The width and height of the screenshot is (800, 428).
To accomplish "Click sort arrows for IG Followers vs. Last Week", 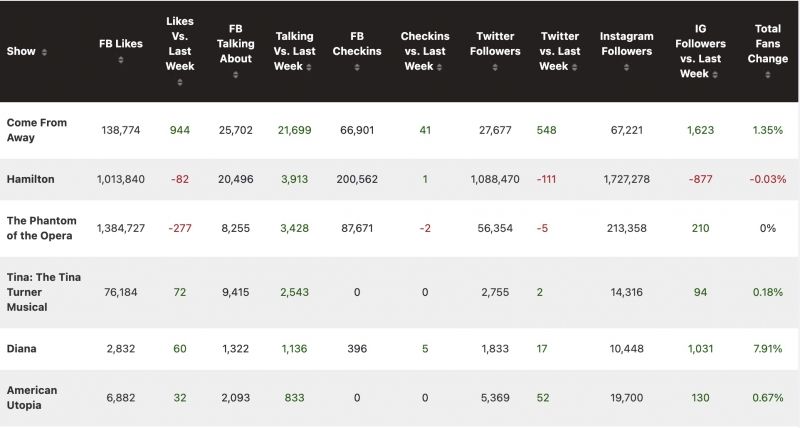I will 716,74.
